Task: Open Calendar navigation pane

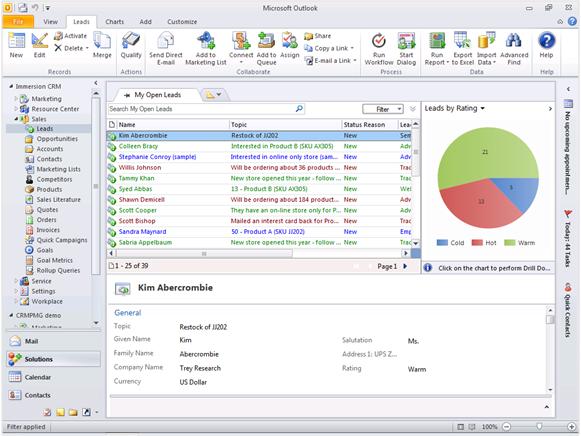Action: [53, 377]
